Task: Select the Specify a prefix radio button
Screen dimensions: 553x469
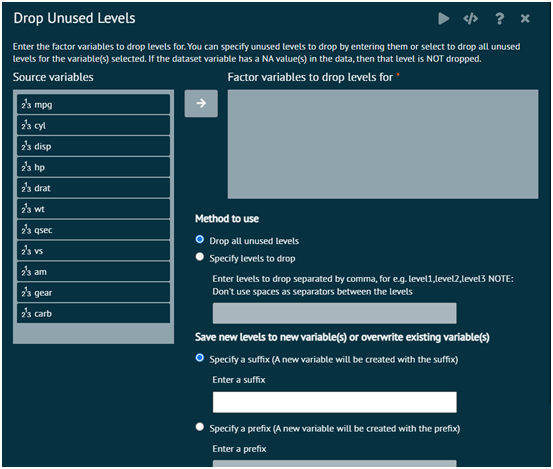Action: pos(200,427)
